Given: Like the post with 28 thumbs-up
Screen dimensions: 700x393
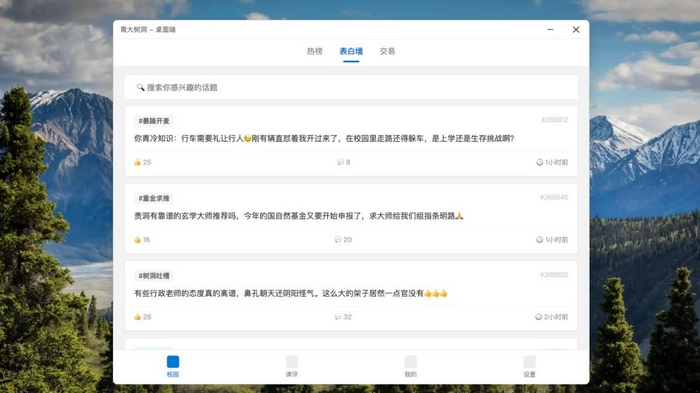Looking at the screenshot, I should click(138, 317).
